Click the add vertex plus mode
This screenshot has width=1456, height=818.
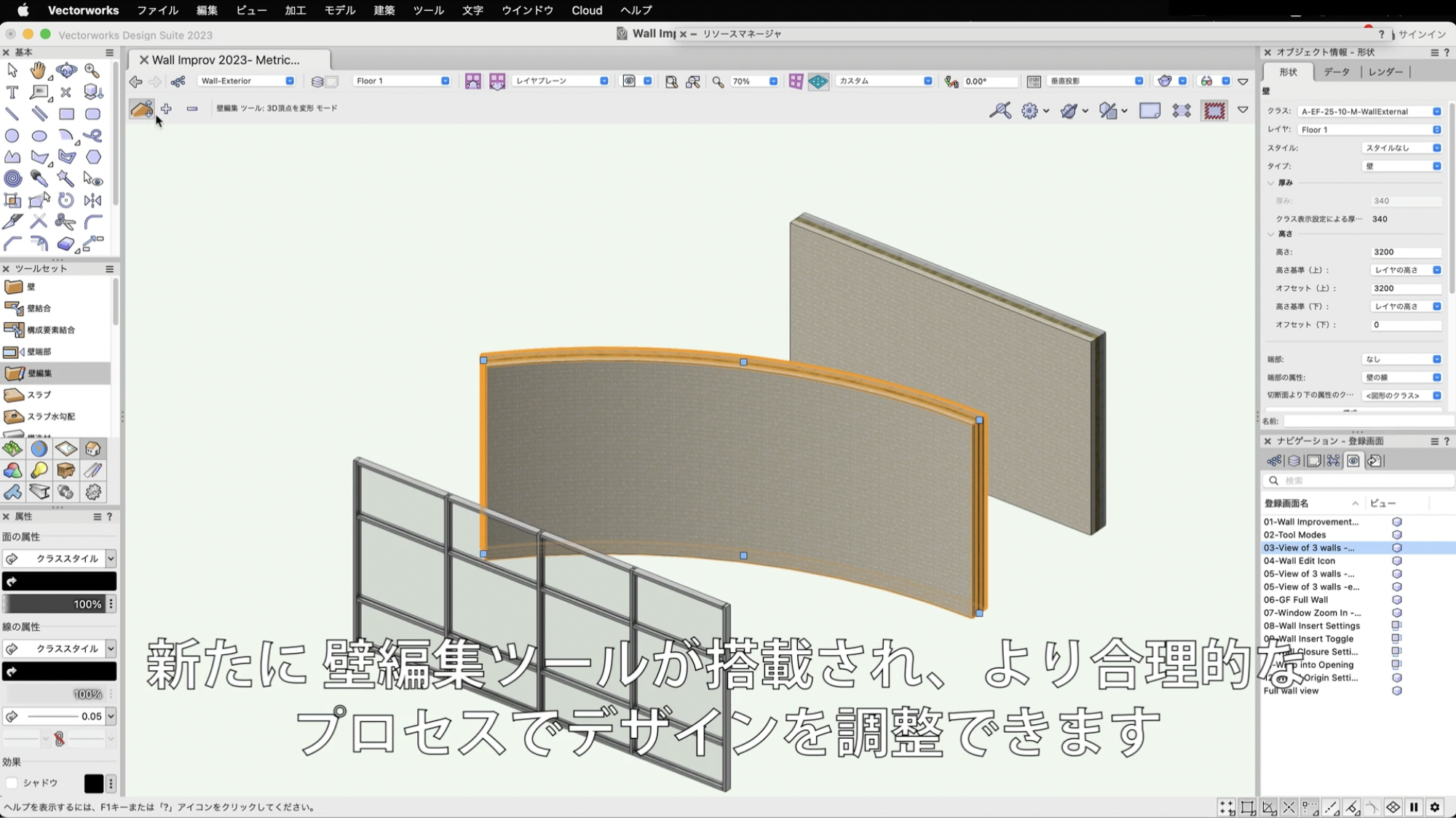(x=167, y=109)
